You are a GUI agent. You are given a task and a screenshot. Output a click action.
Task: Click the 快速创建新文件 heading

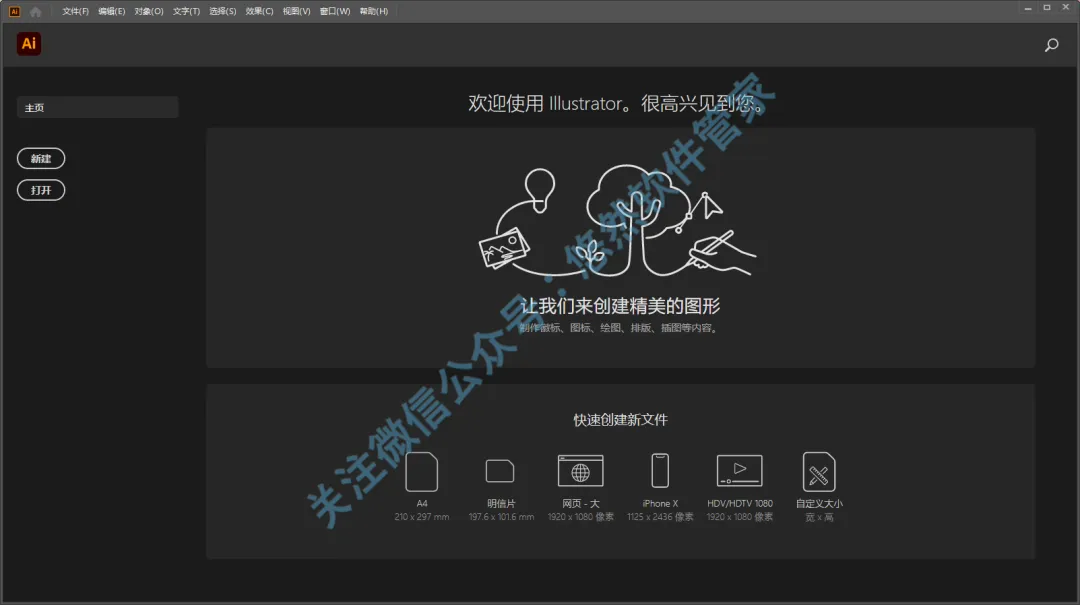pos(621,420)
